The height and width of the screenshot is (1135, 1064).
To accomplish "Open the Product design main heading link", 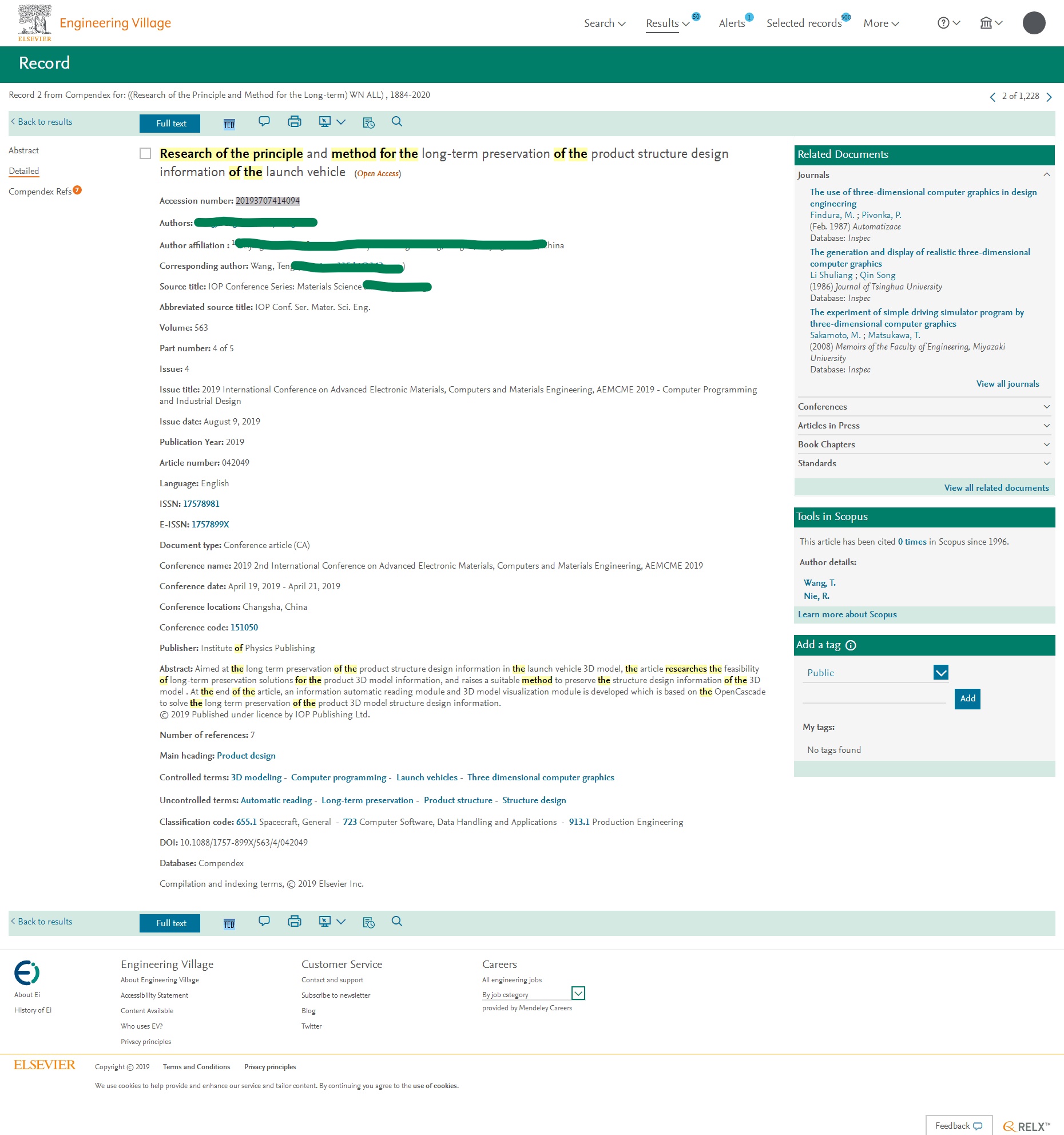I will coord(246,756).
